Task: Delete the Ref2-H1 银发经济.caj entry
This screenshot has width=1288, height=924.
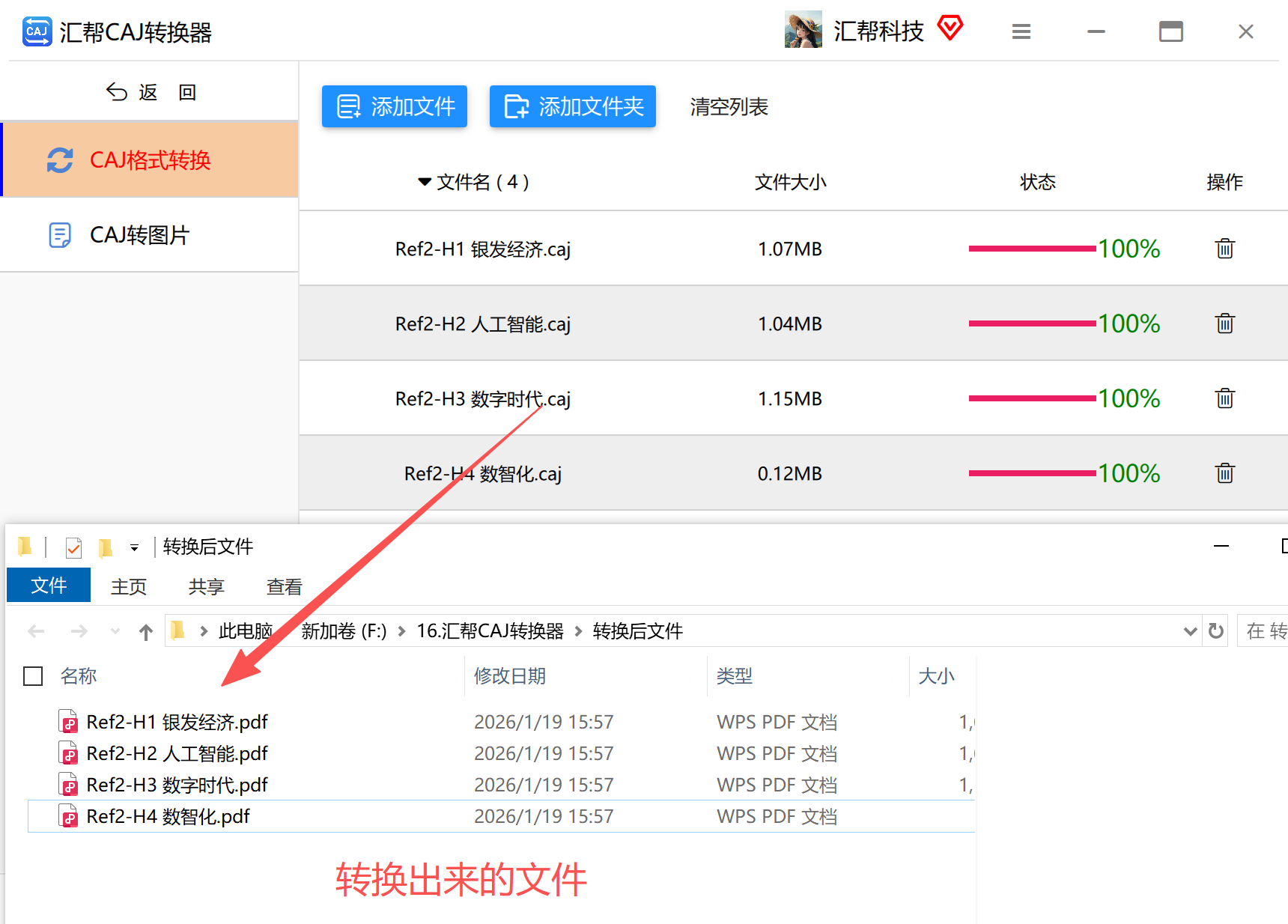Action: 1225,248
